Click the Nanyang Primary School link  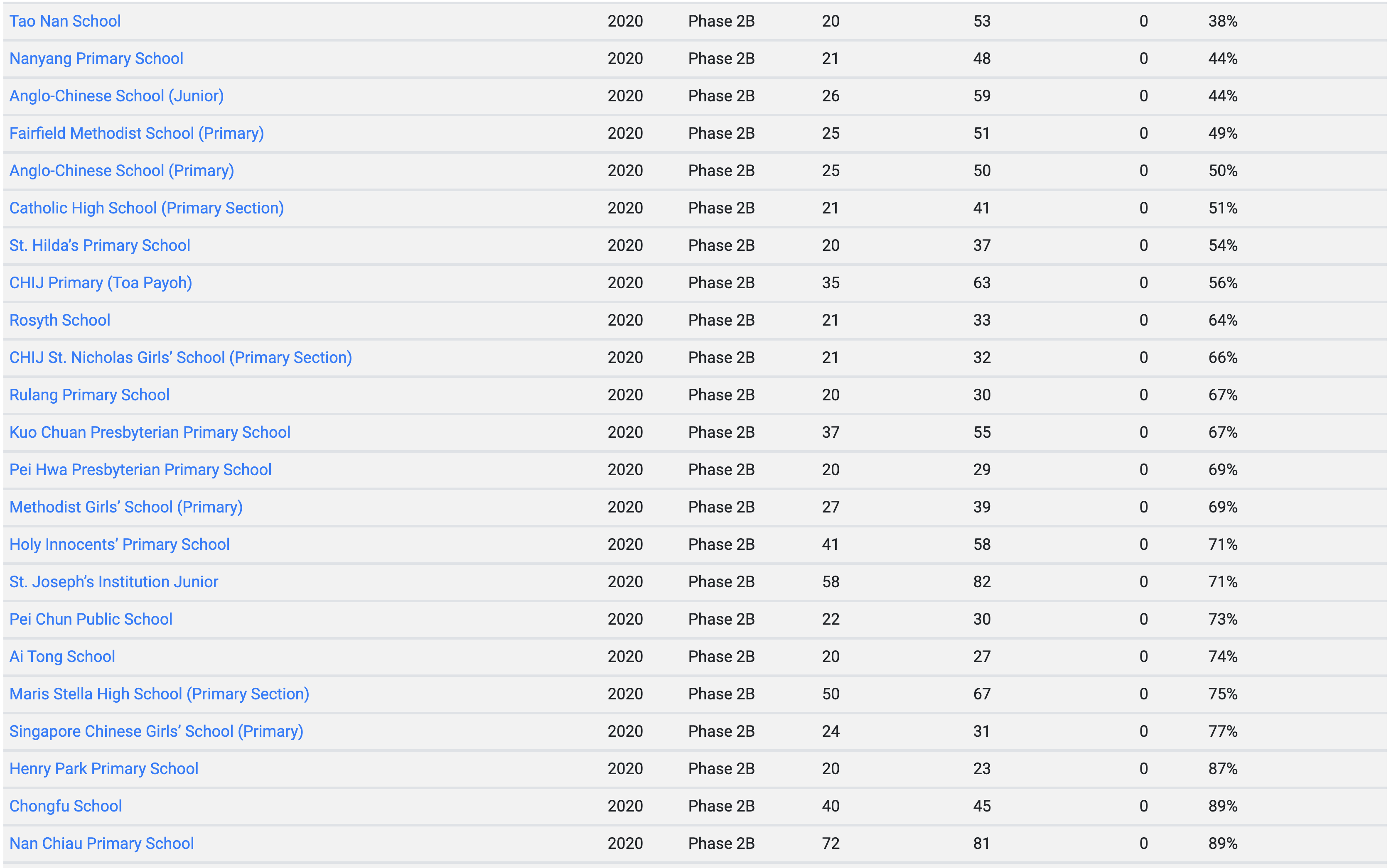coord(96,59)
